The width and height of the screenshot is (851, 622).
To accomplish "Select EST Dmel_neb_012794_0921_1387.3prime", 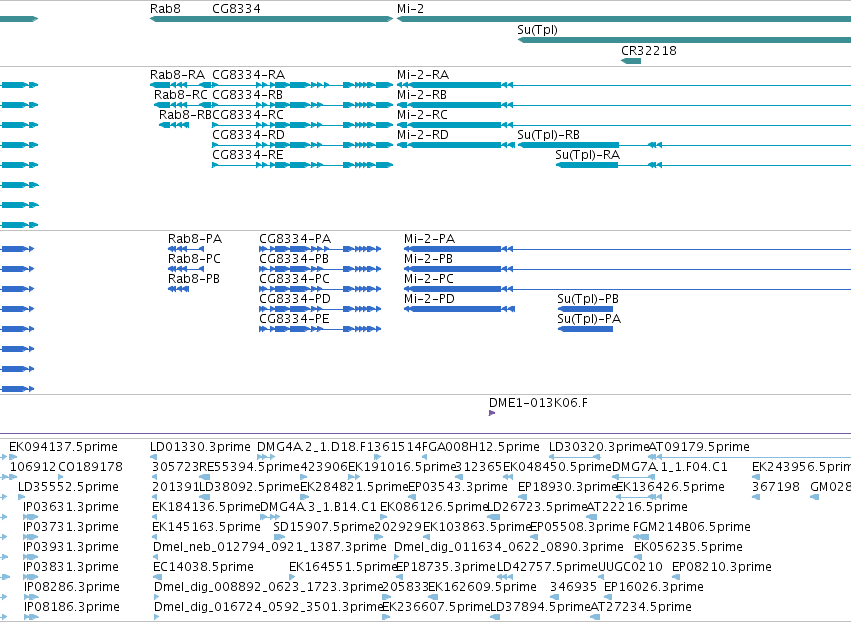I will coord(270,547).
